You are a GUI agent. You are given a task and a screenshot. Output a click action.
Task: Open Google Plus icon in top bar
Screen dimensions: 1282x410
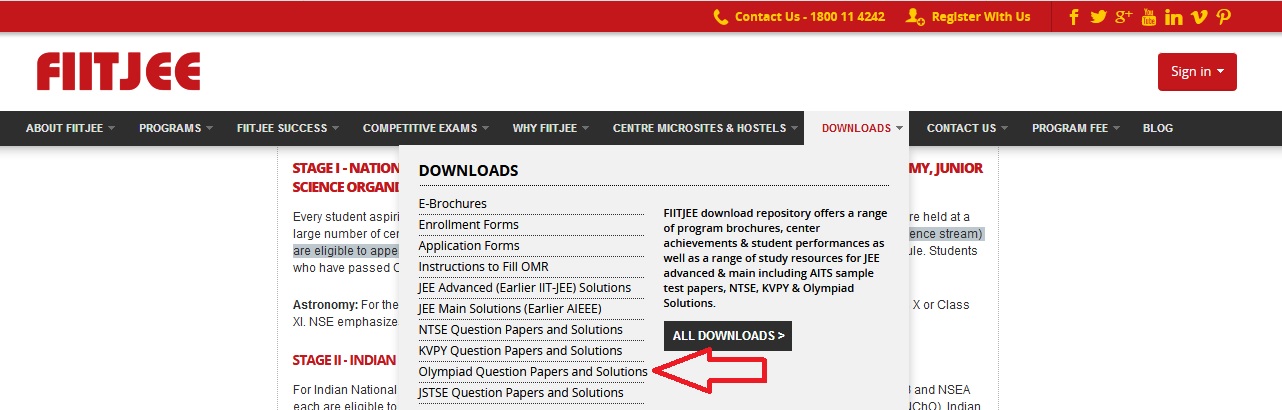(x=1124, y=17)
